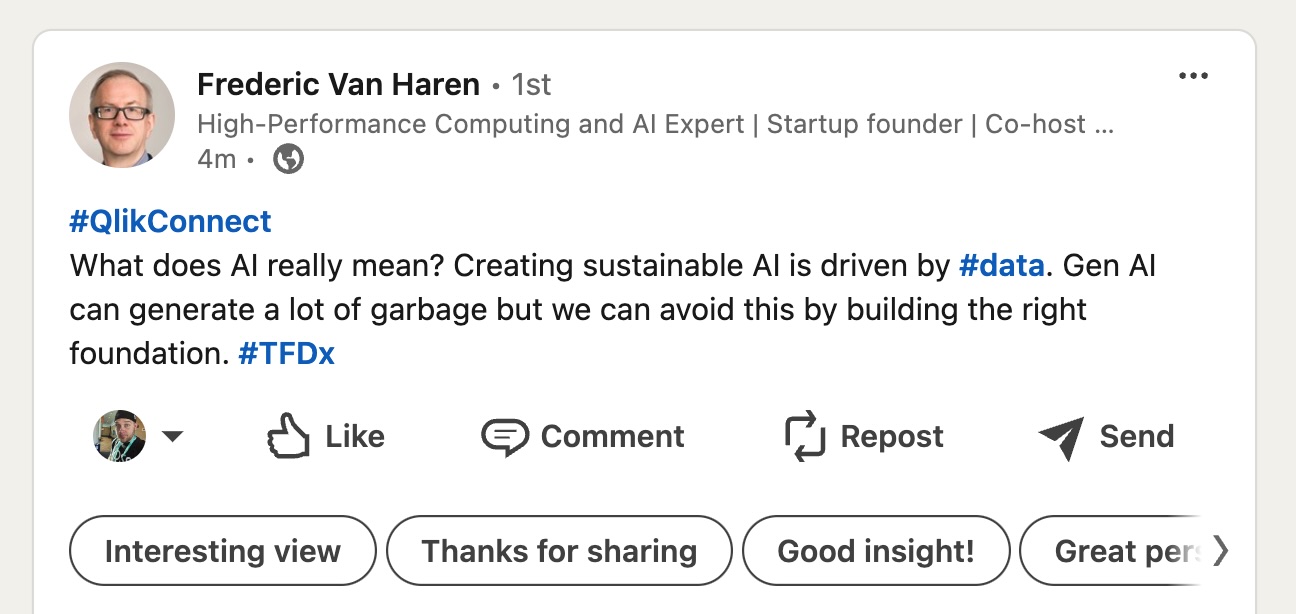Follow the #QlikConnect hashtag link
The image size is (1296, 614).
[170, 221]
